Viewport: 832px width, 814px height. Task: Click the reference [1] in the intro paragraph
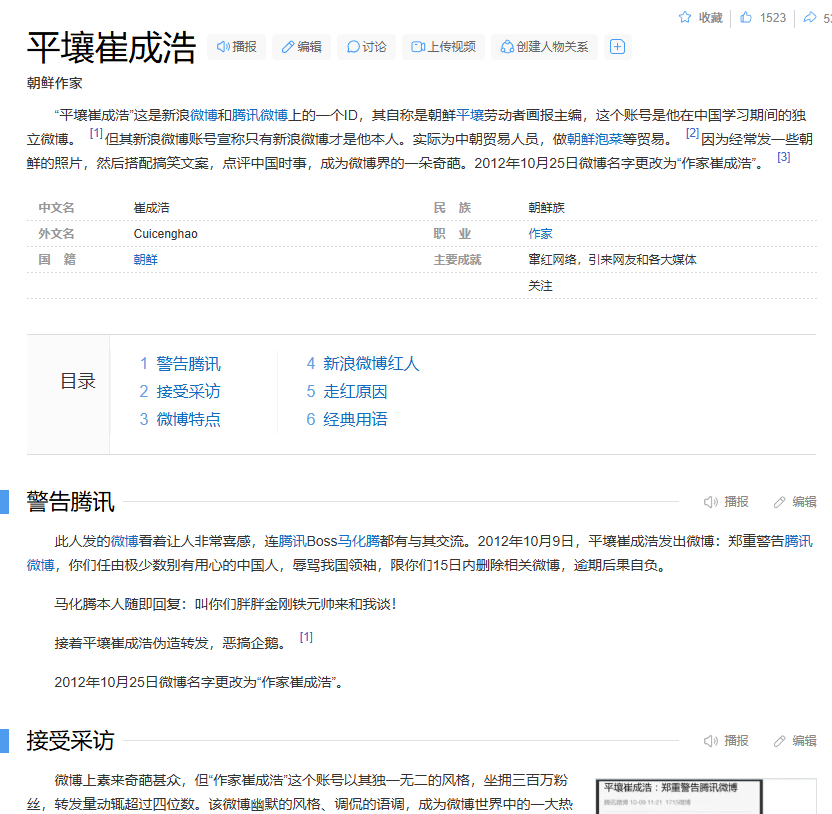(x=96, y=133)
